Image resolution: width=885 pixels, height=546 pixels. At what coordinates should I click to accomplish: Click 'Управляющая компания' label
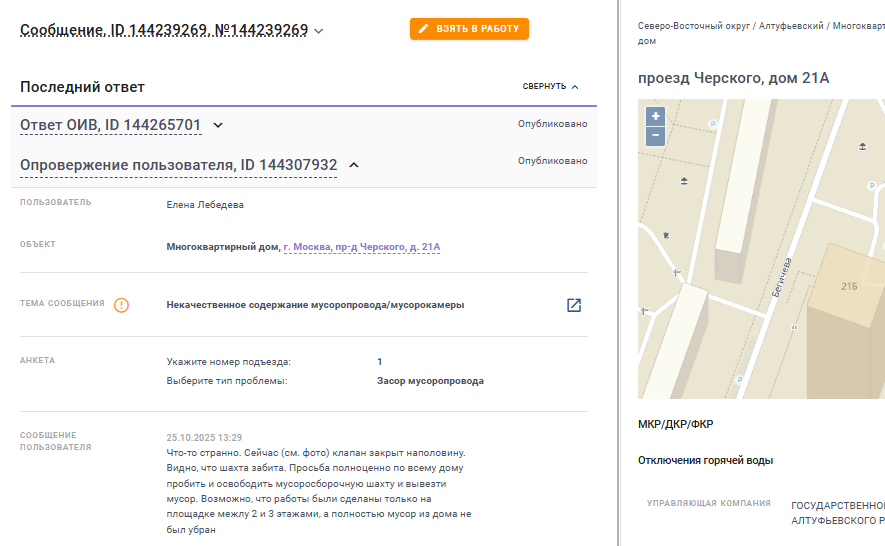tap(708, 503)
